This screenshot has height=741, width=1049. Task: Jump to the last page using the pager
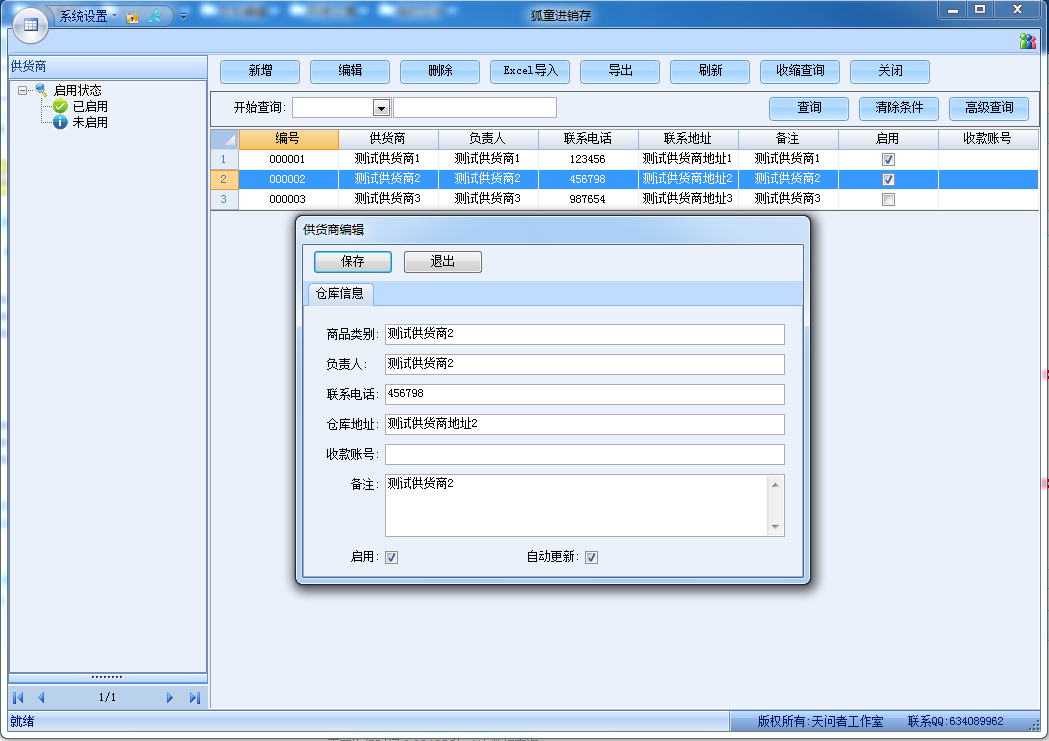click(x=194, y=698)
